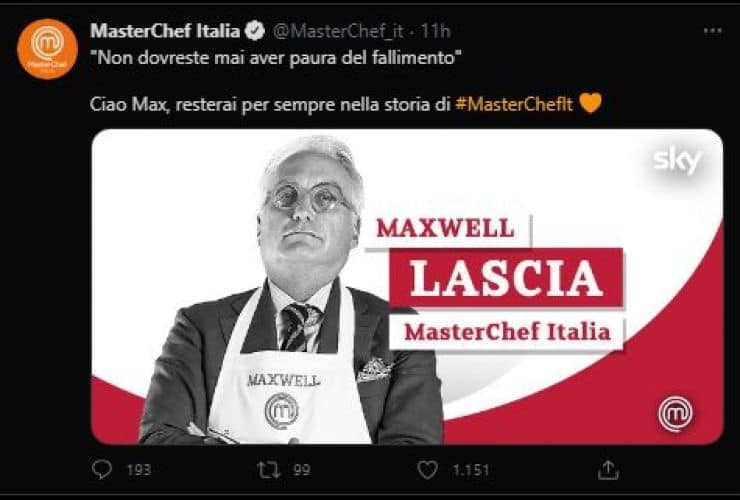Open the MasterChef Italia profile avatar
The width and height of the screenshot is (740, 500).
(47, 49)
